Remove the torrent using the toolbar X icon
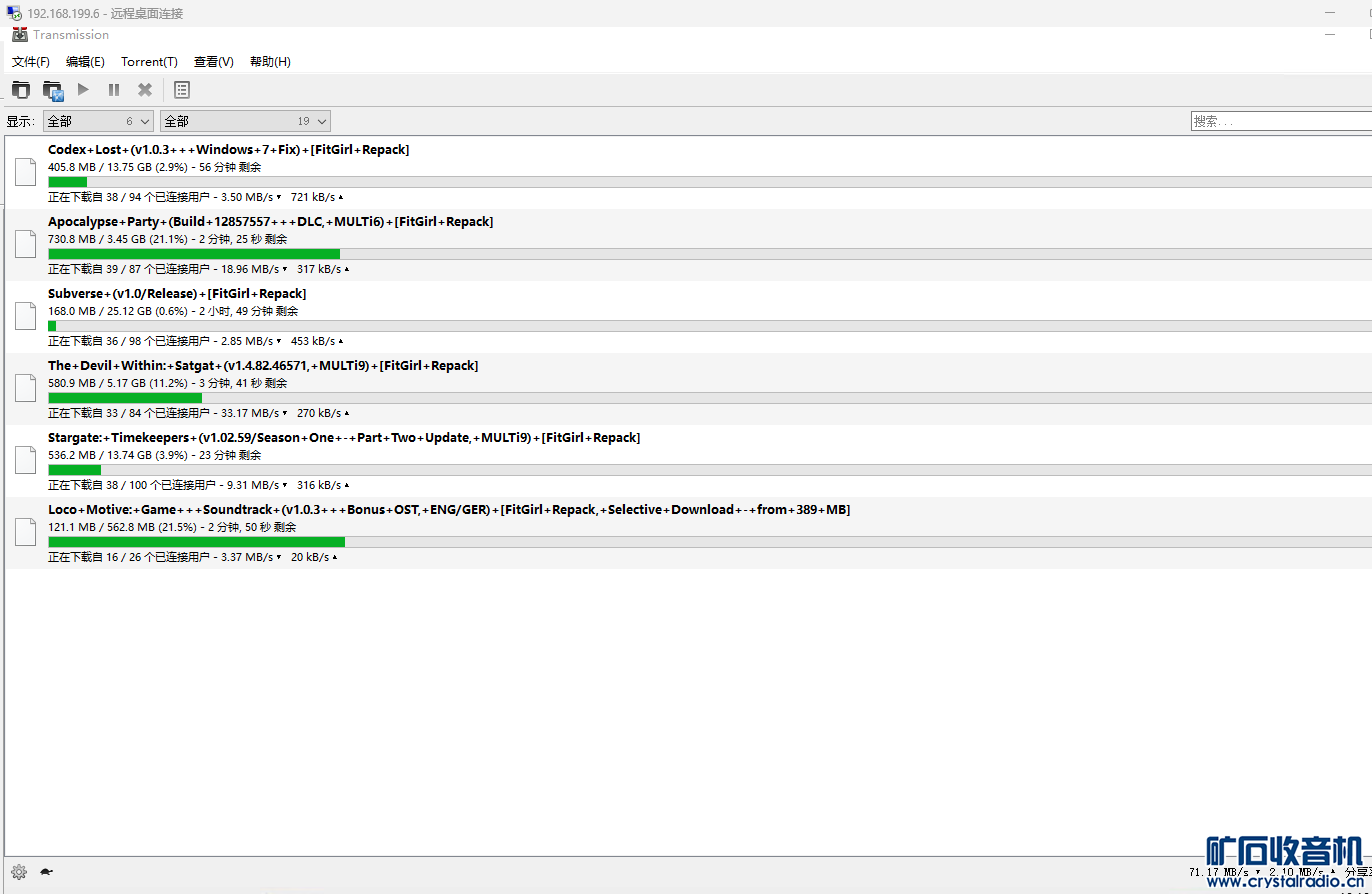 (x=145, y=90)
